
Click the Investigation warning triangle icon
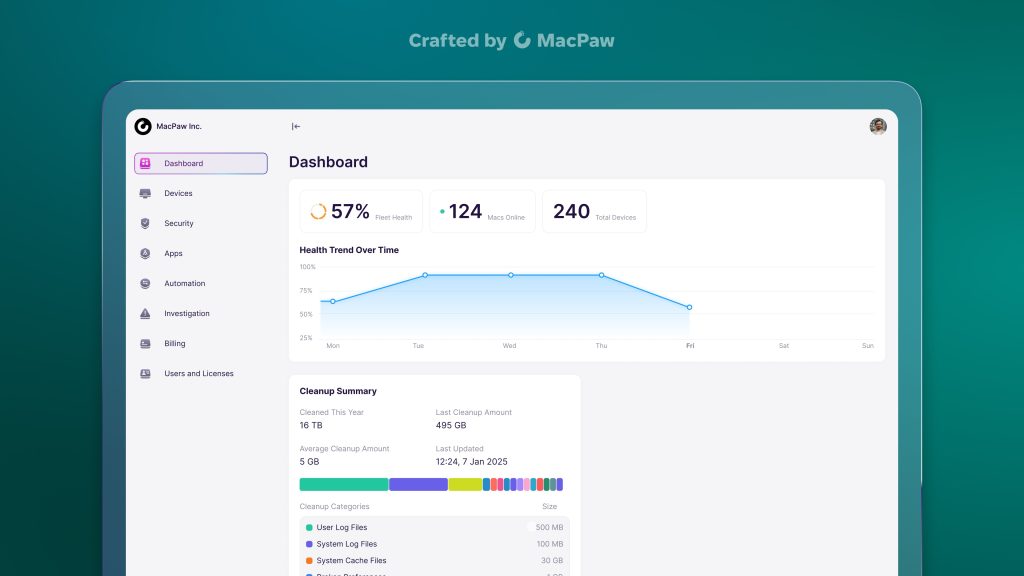click(x=145, y=313)
